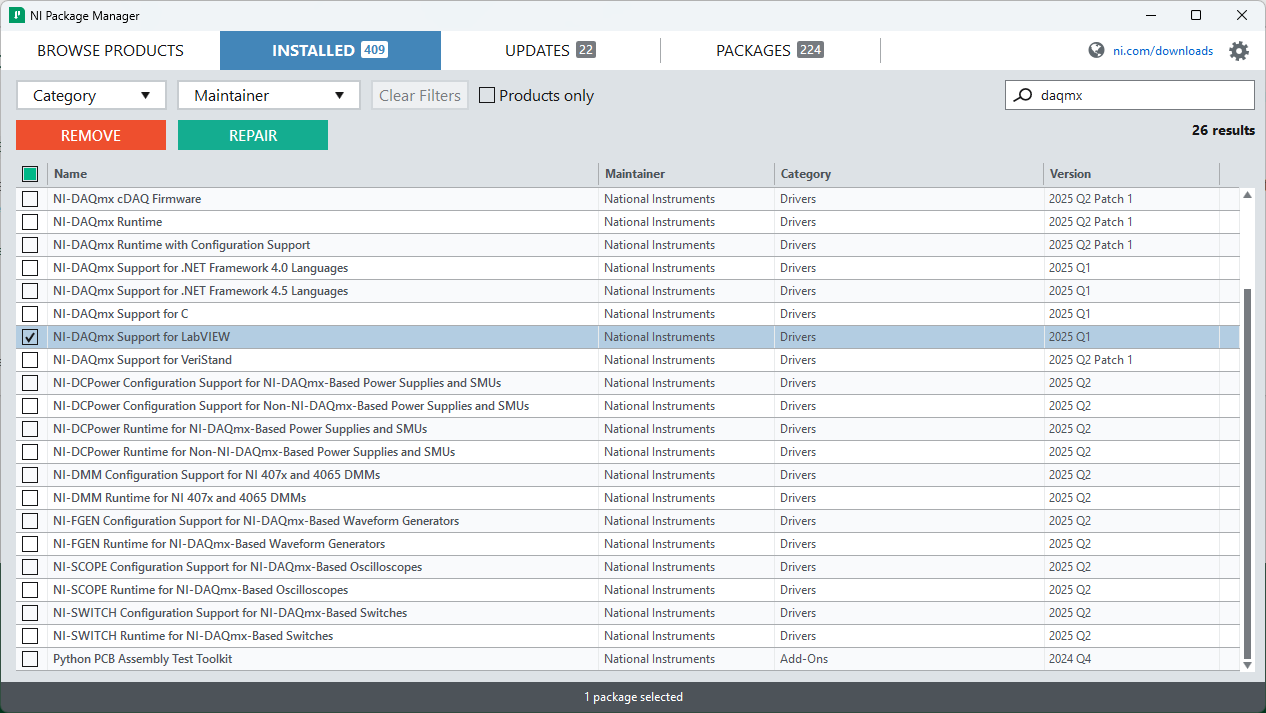Check the Python PCB Assembly Test Toolkit
The width and height of the screenshot is (1266, 713).
pyautogui.click(x=30, y=658)
